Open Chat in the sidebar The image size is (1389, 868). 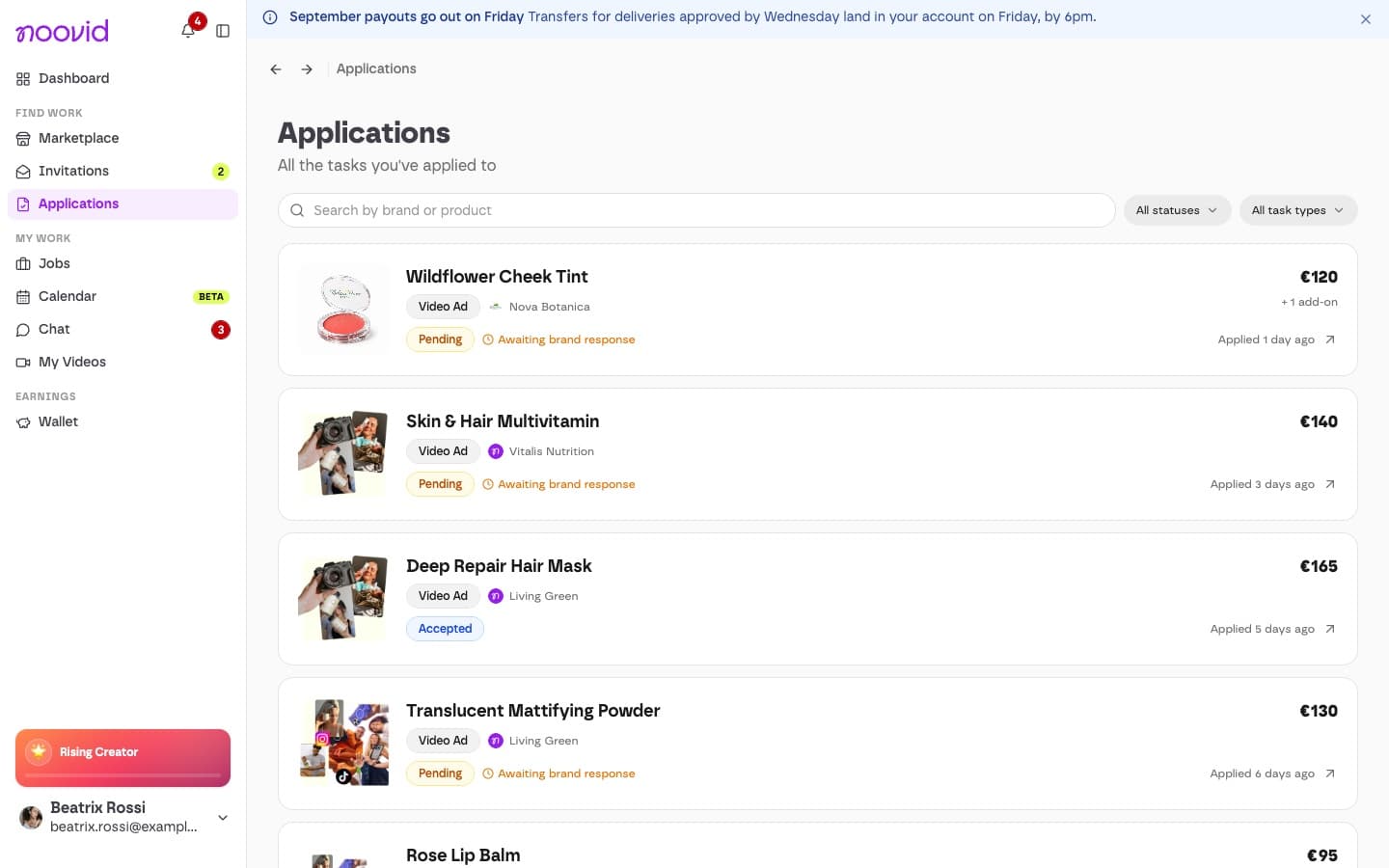[123, 329]
